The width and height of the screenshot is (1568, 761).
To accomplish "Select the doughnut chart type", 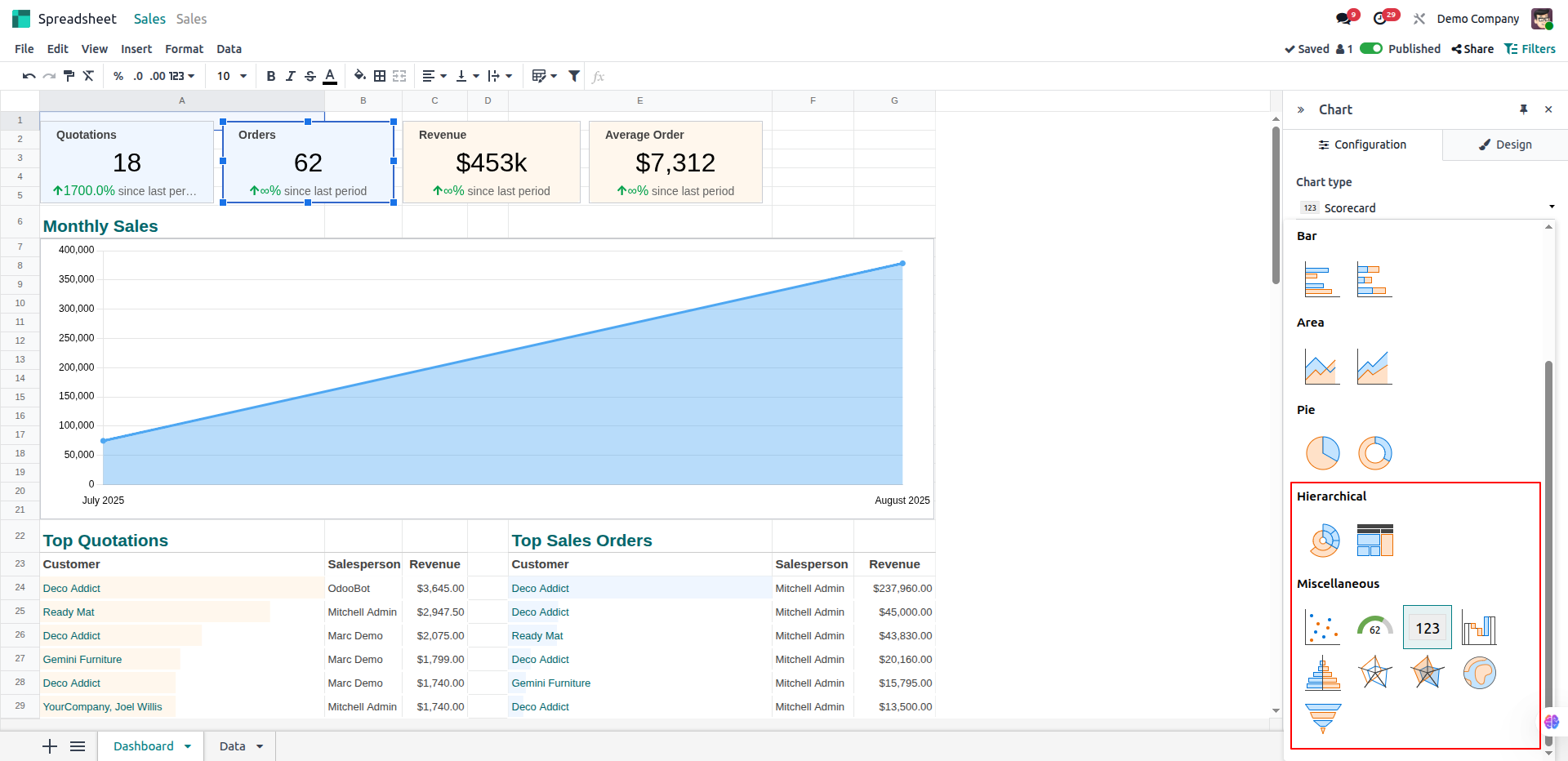I will tap(1374, 453).
